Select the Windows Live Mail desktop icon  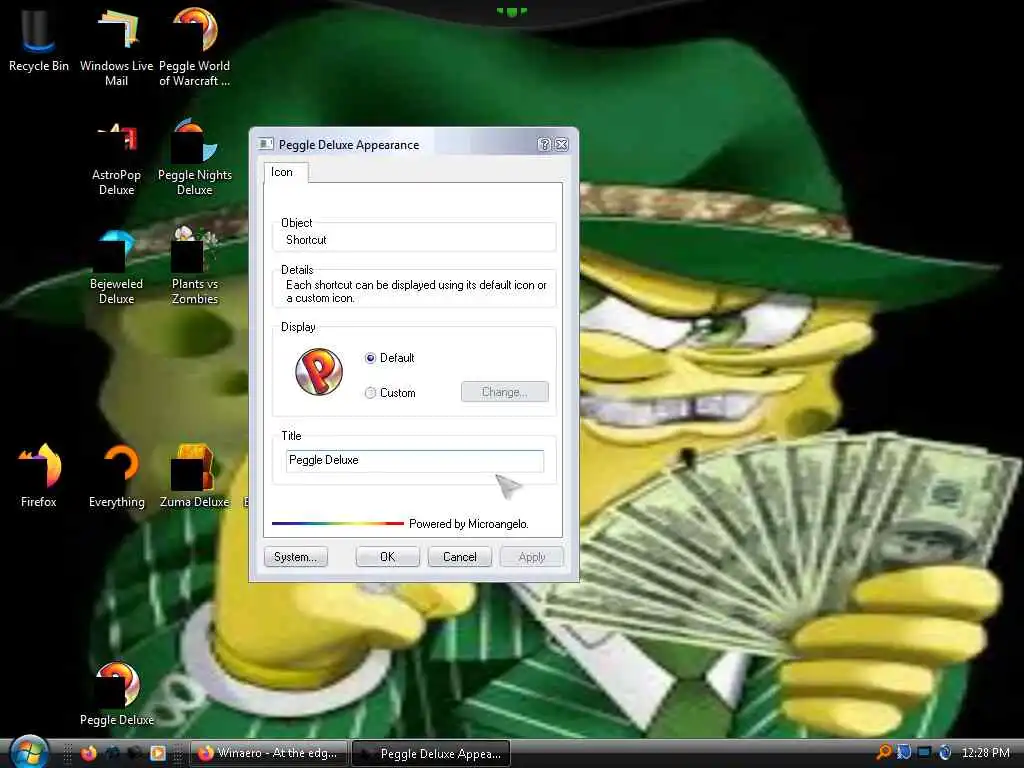pos(116,47)
